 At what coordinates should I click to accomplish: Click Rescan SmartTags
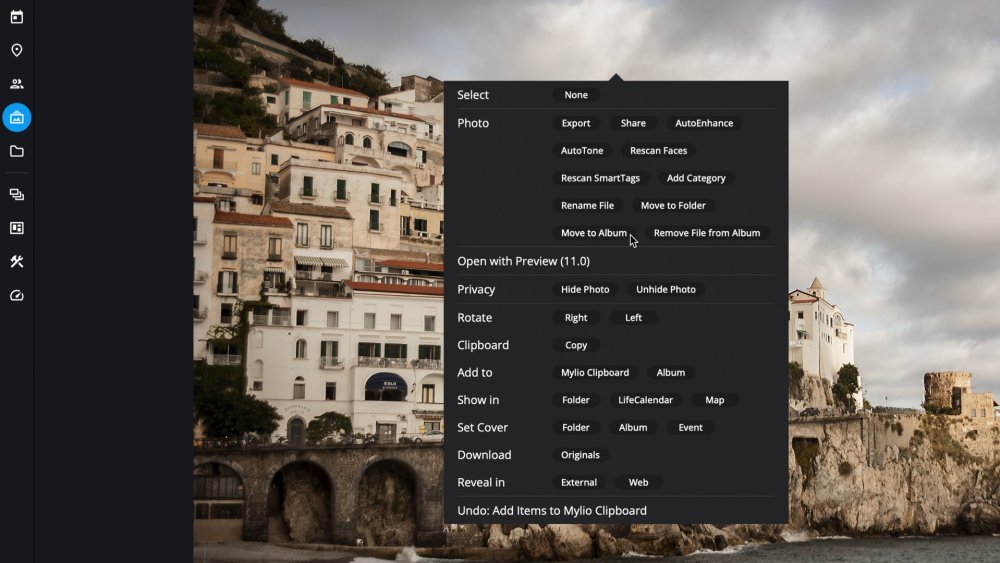[x=600, y=178]
